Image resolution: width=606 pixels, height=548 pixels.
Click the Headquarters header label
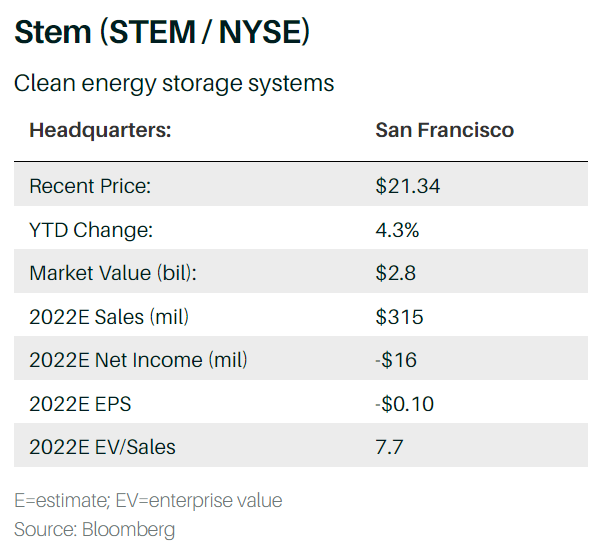100,131
